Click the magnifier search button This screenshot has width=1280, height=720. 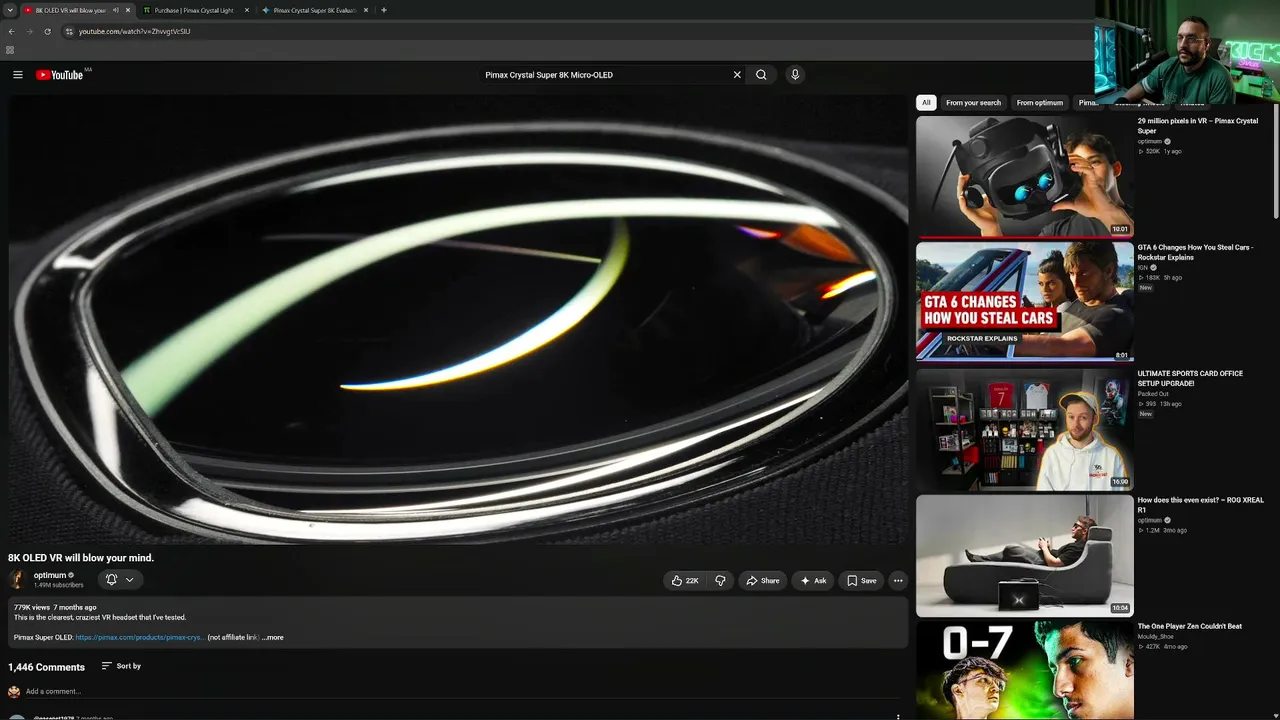pyautogui.click(x=761, y=75)
